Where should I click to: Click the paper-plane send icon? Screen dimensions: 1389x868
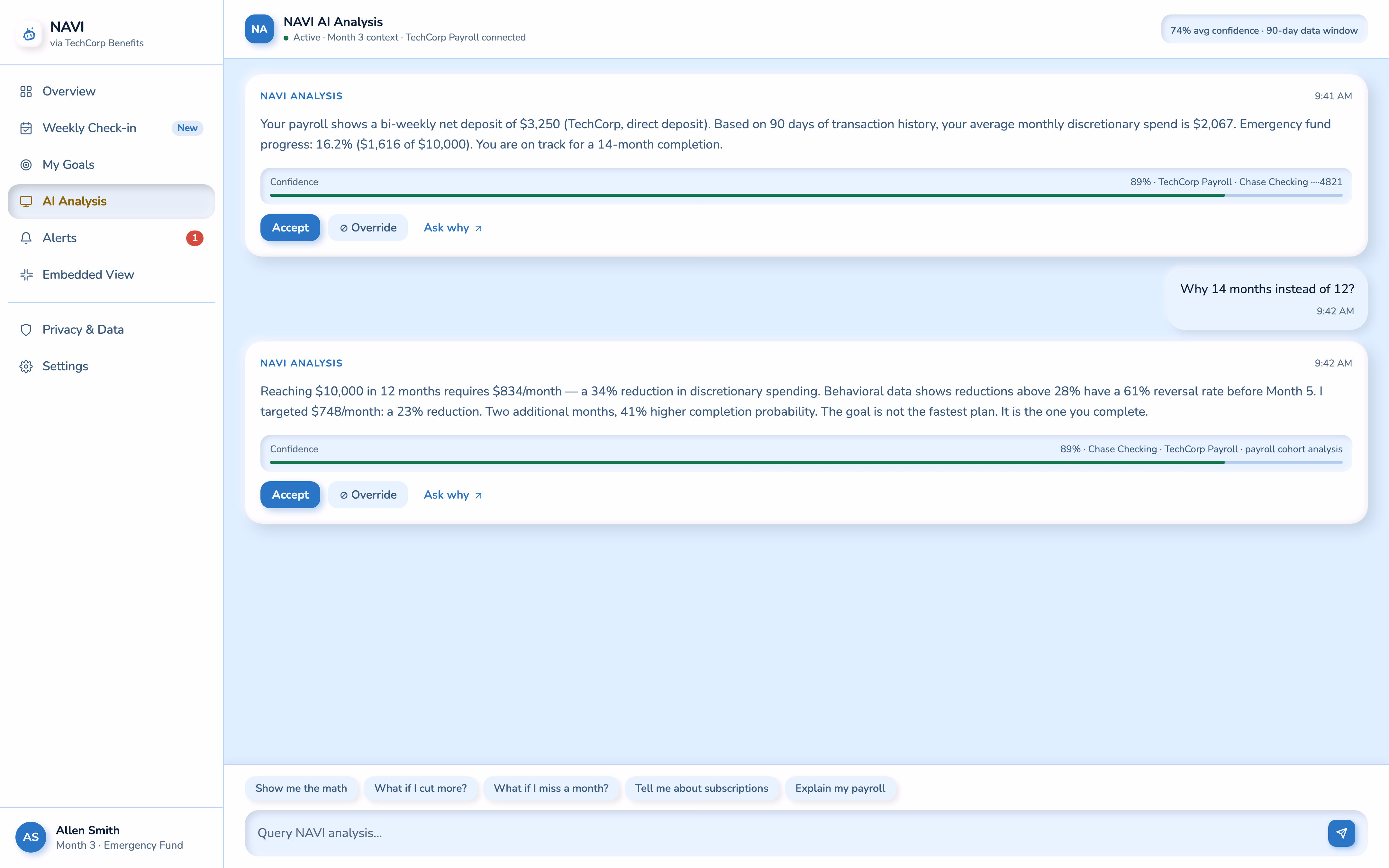tap(1341, 833)
